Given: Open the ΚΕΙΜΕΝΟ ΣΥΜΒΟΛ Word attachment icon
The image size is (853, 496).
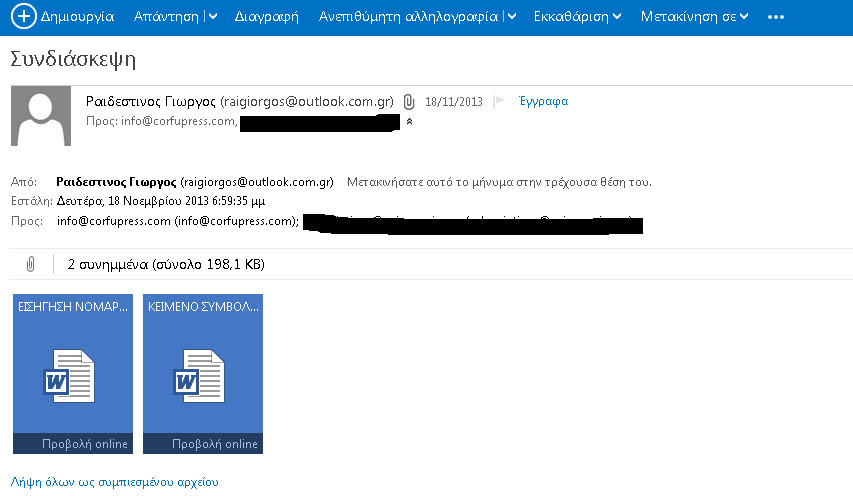Looking at the screenshot, I should (x=203, y=372).
